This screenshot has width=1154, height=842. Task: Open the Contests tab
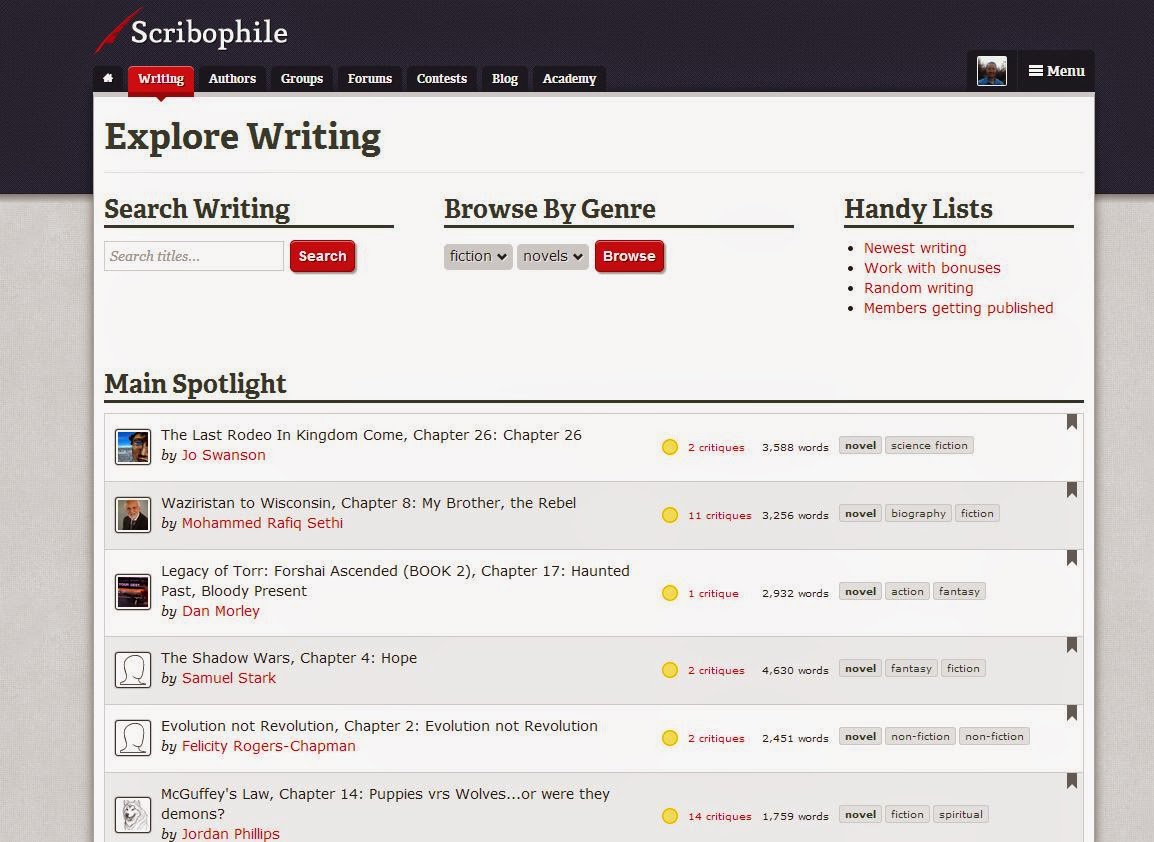[x=441, y=78]
